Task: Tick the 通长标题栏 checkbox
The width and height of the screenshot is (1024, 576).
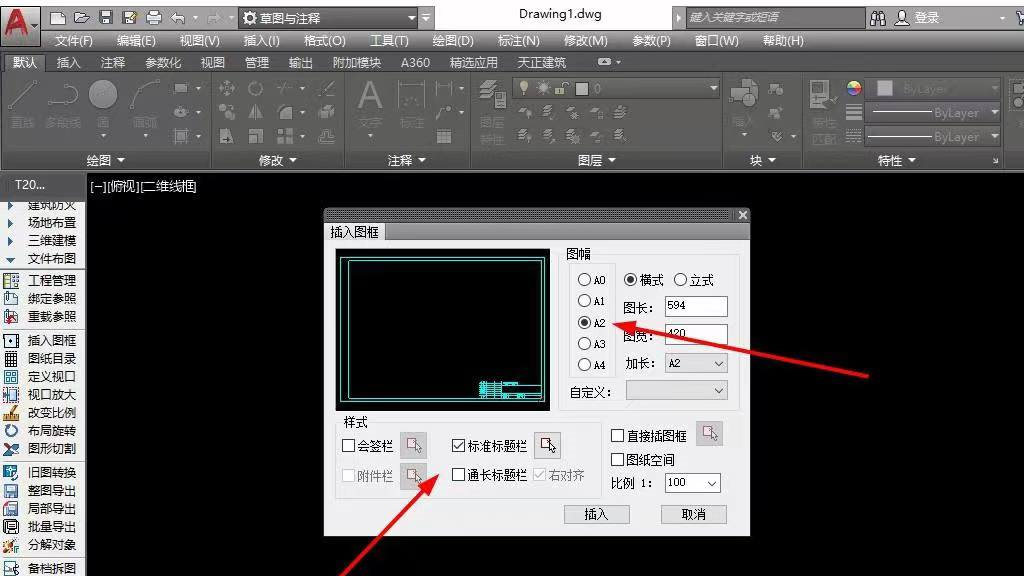Action: coord(459,475)
